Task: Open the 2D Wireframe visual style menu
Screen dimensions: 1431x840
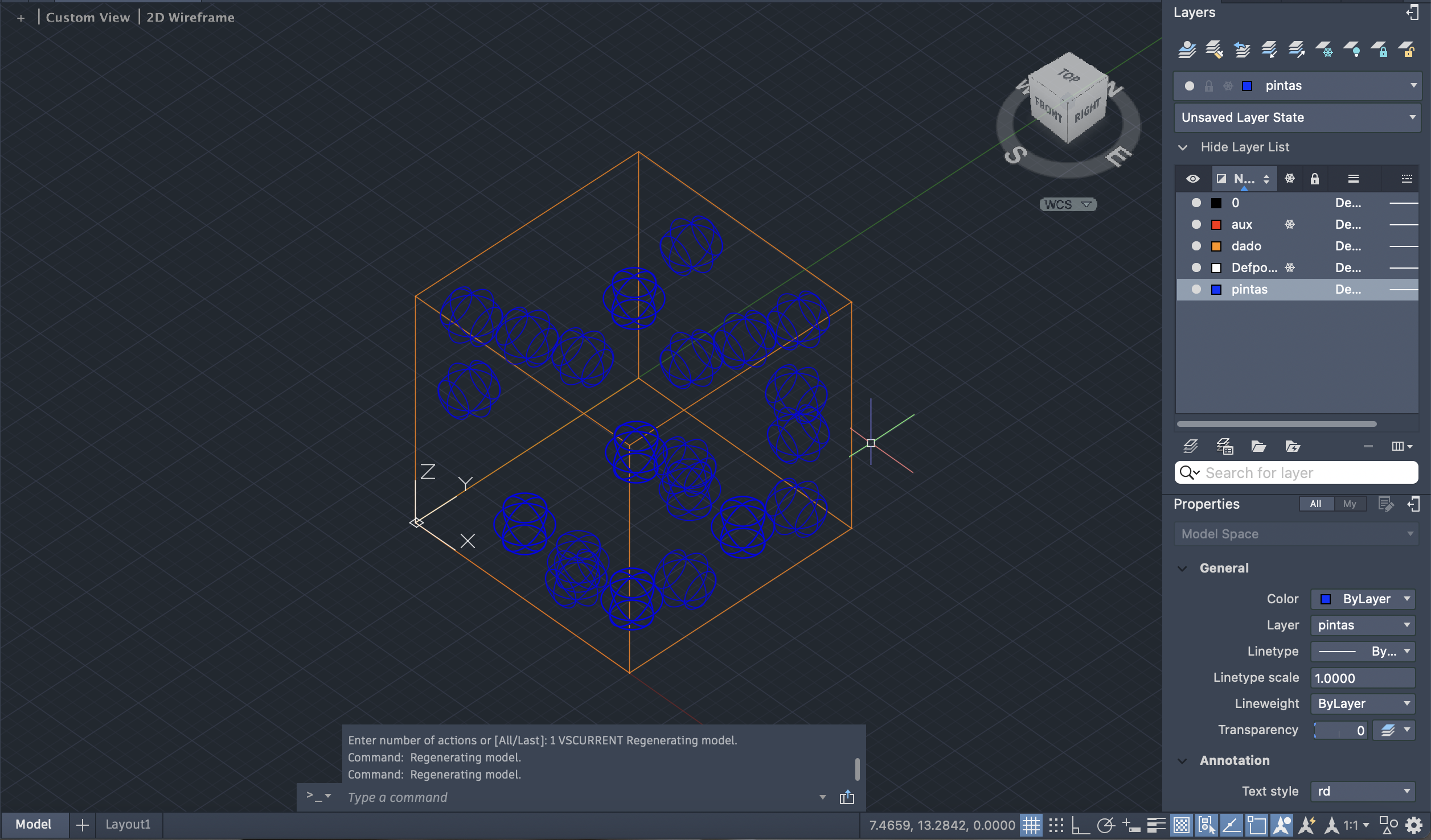Action: [x=190, y=18]
